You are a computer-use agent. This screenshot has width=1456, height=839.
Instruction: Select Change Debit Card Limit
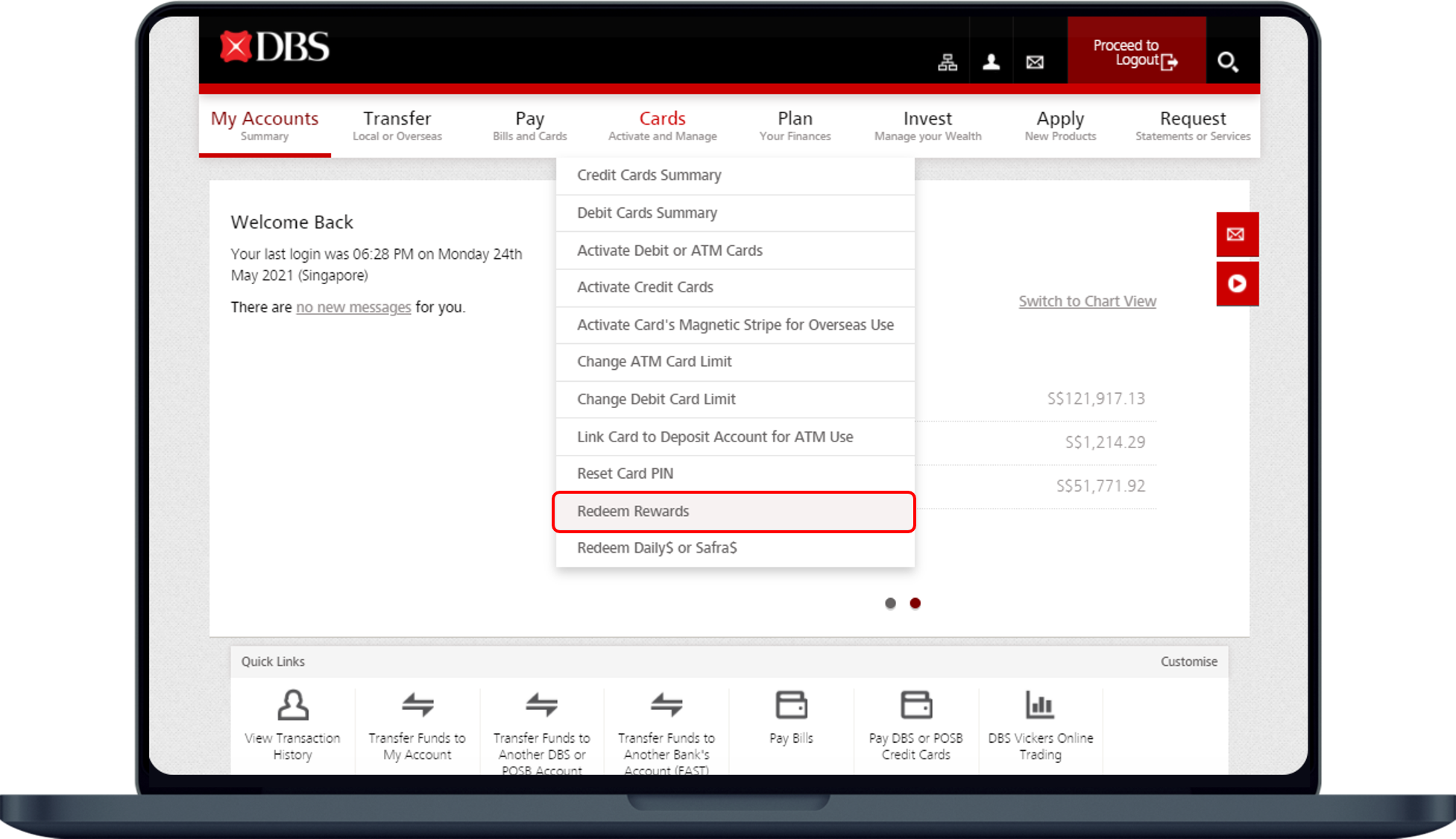tap(735, 400)
